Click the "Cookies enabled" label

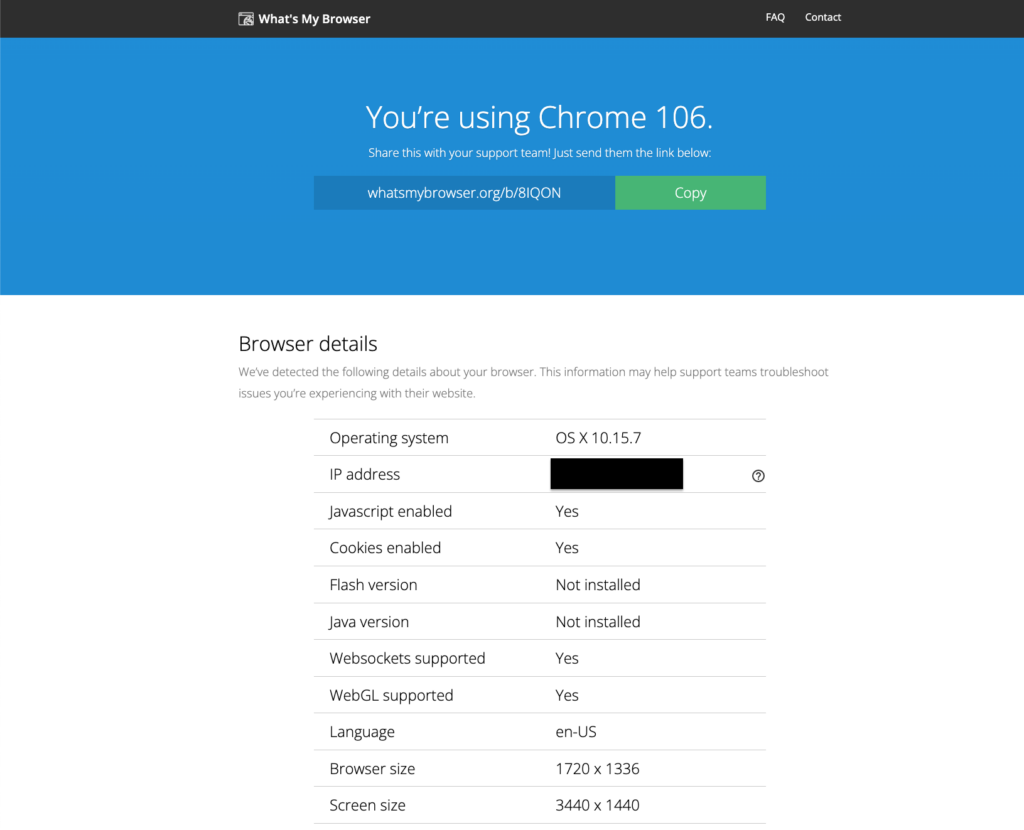tap(385, 548)
